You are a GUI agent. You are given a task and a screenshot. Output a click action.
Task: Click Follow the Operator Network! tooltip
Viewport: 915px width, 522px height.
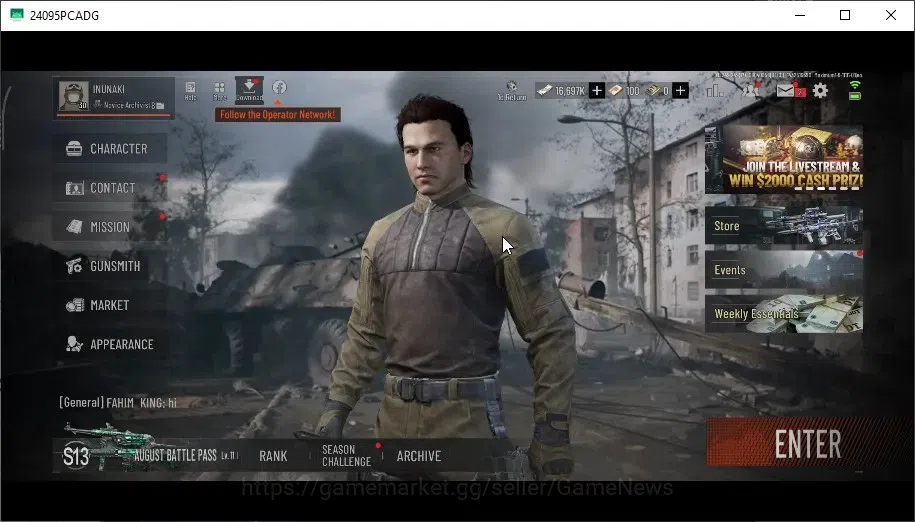[278, 115]
